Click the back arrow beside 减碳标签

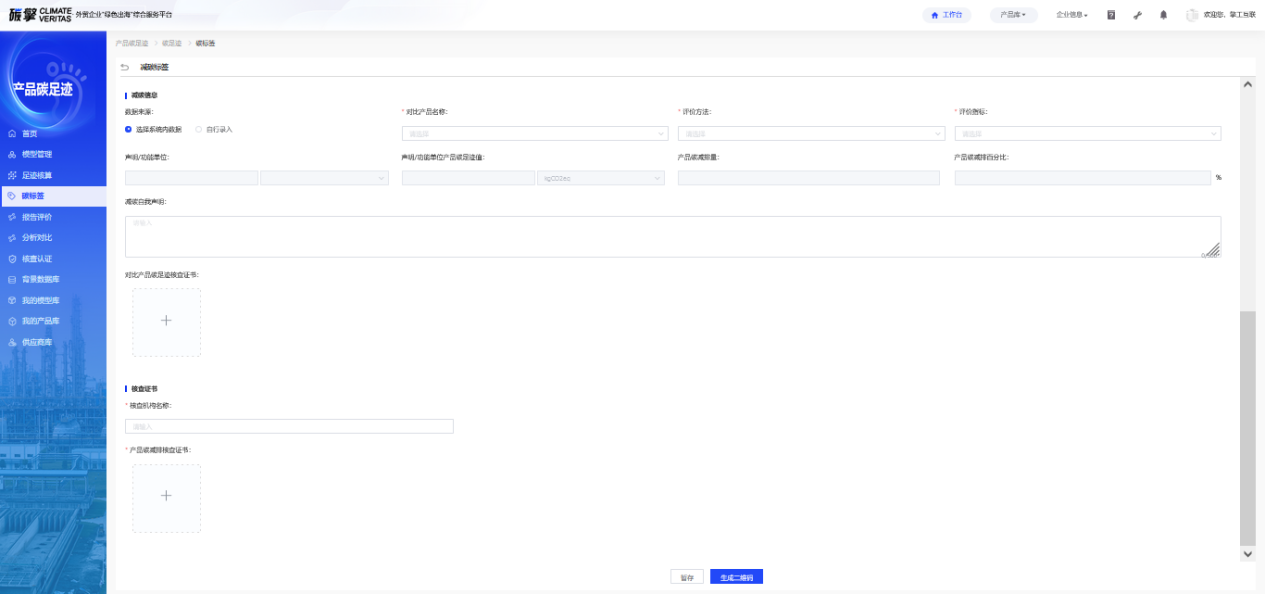coord(125,67)
